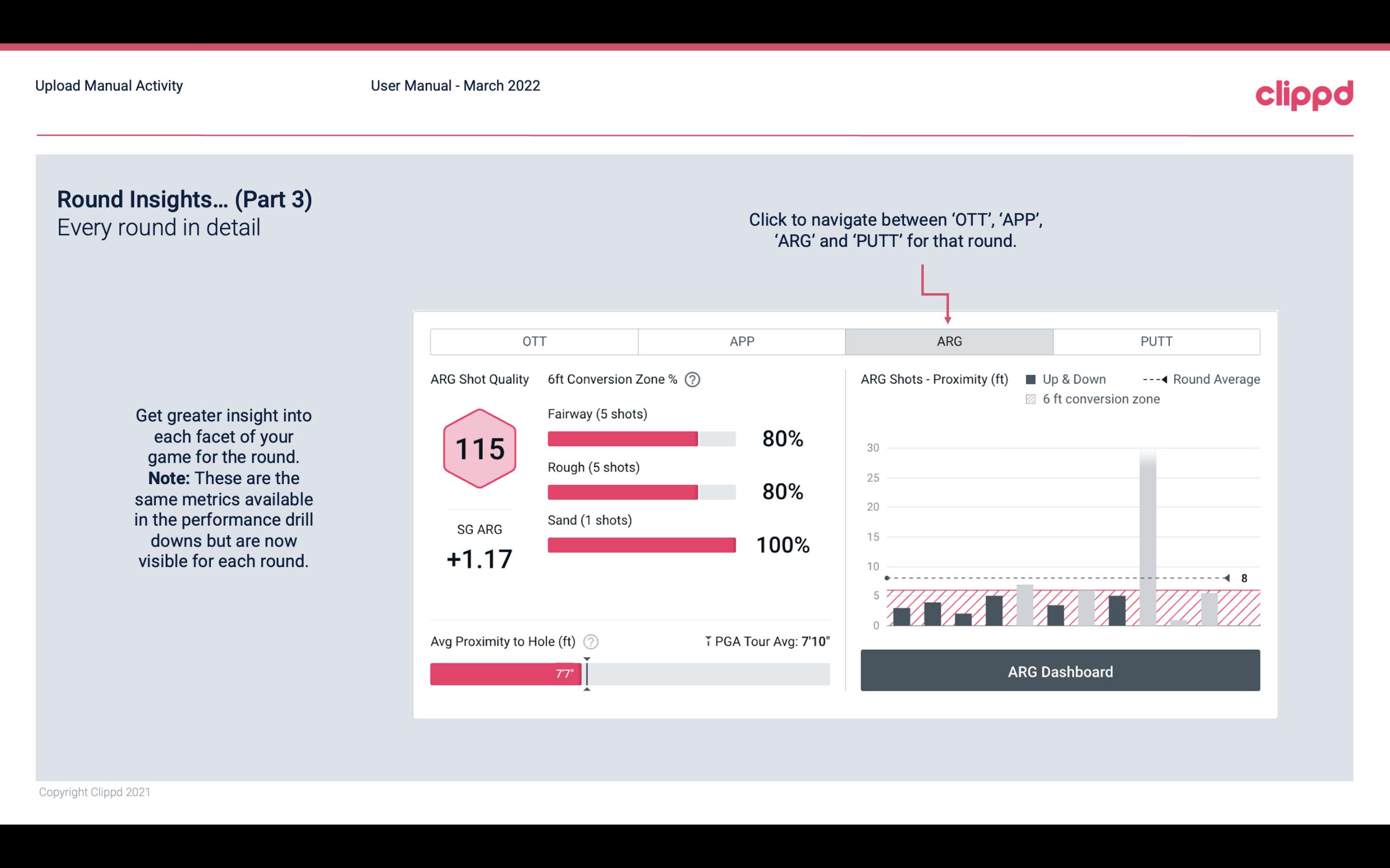Image resolution: width=1390 pixels, height=868 pixels.
Task: Toggle the Up & Down legend icon
Action: pyautogui.click(x=1032, y=379)
